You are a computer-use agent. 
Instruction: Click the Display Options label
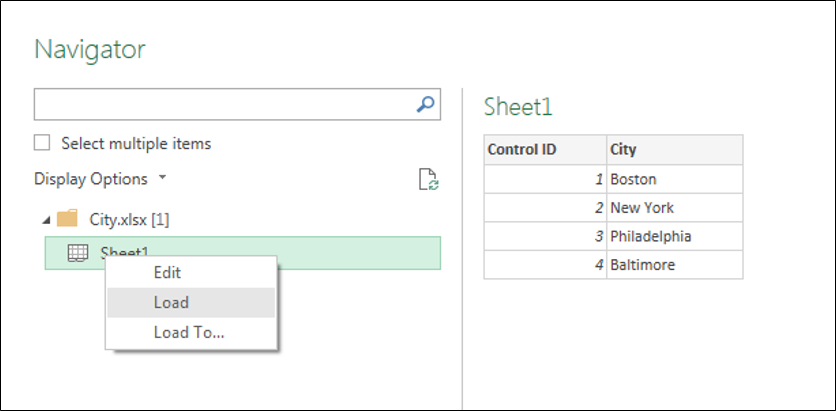point(91,179)
